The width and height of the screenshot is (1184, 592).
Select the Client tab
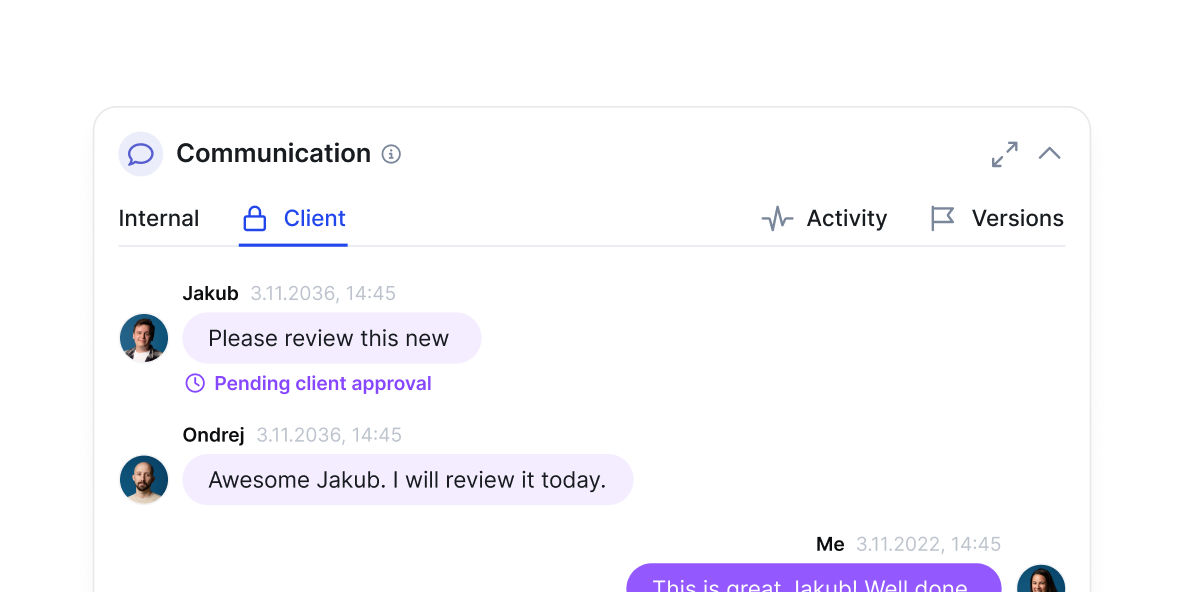(x=314, y=218)
